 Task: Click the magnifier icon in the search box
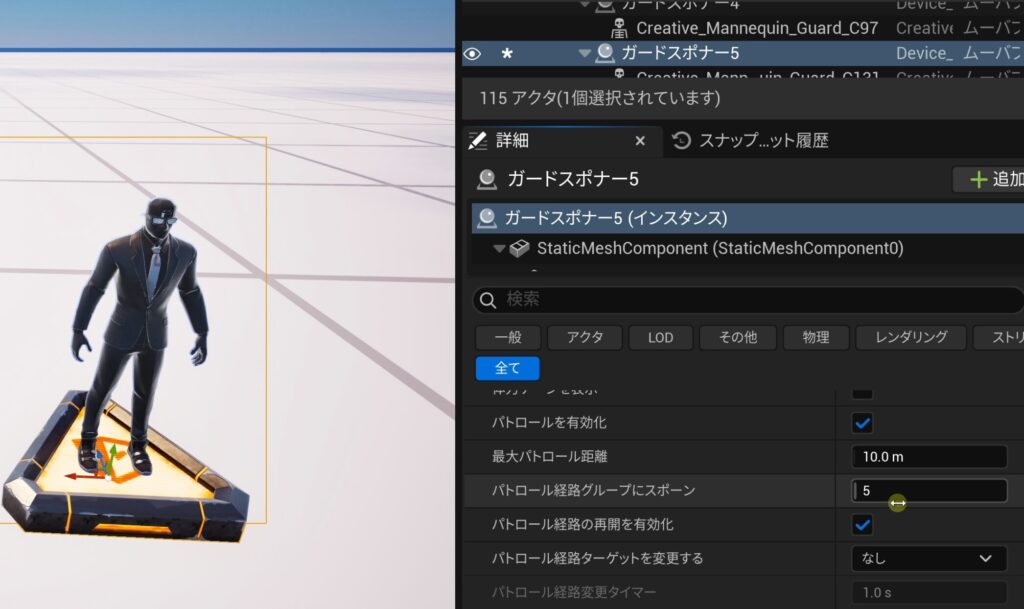pyautogui.click(x=487, y=300)
